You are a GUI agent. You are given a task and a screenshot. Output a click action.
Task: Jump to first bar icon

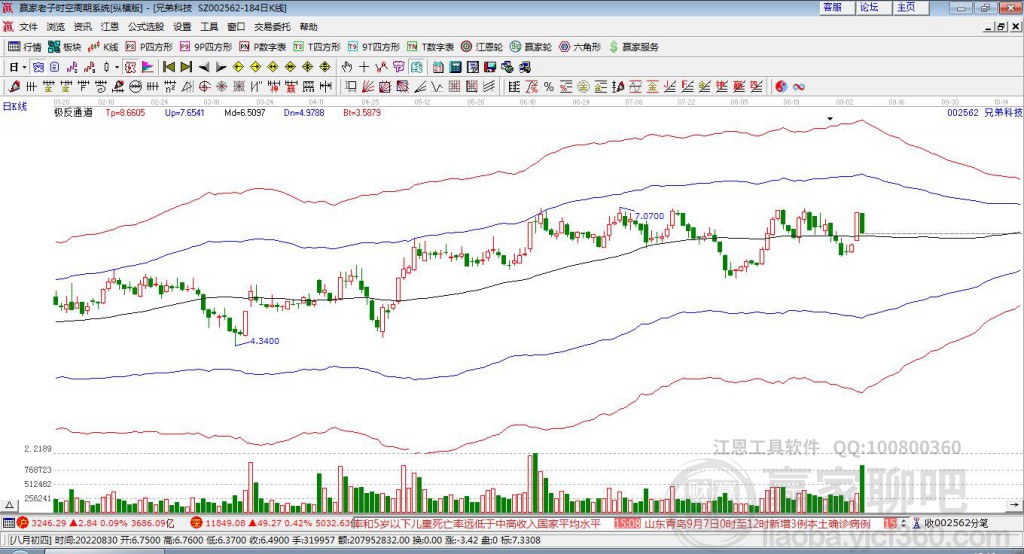click(x=168, y=67)
